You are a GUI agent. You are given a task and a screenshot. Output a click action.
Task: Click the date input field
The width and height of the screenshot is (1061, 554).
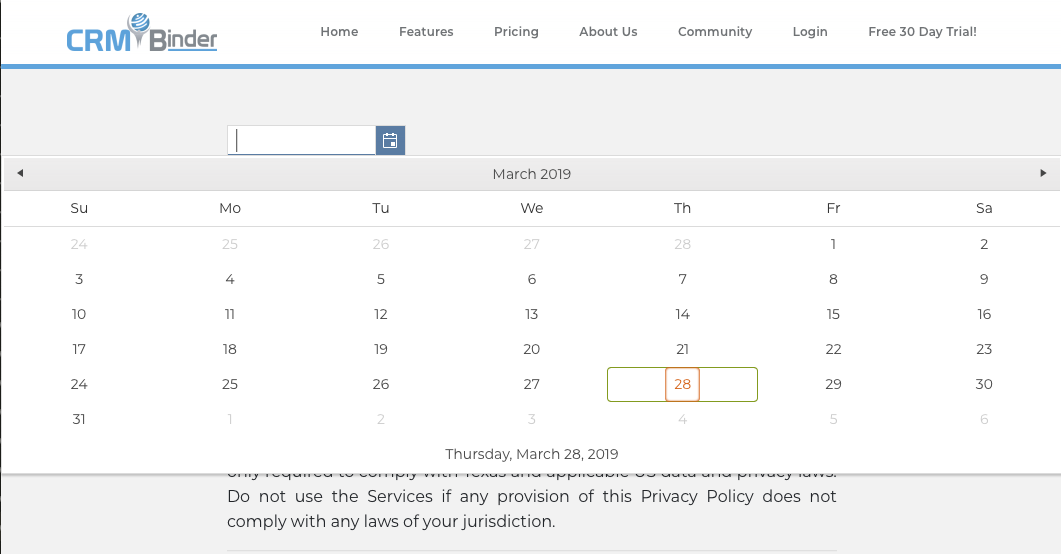coord(301,141)
